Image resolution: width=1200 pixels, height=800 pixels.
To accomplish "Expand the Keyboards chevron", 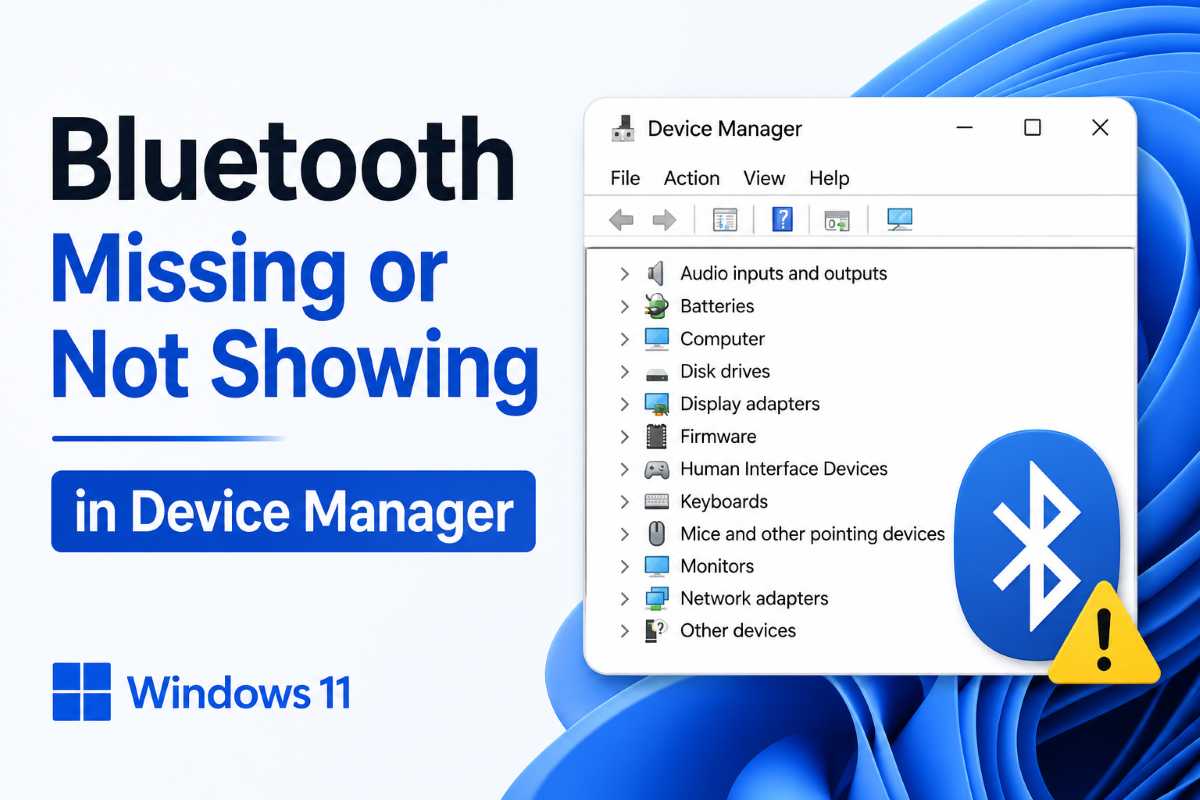I will pos(624,502).
